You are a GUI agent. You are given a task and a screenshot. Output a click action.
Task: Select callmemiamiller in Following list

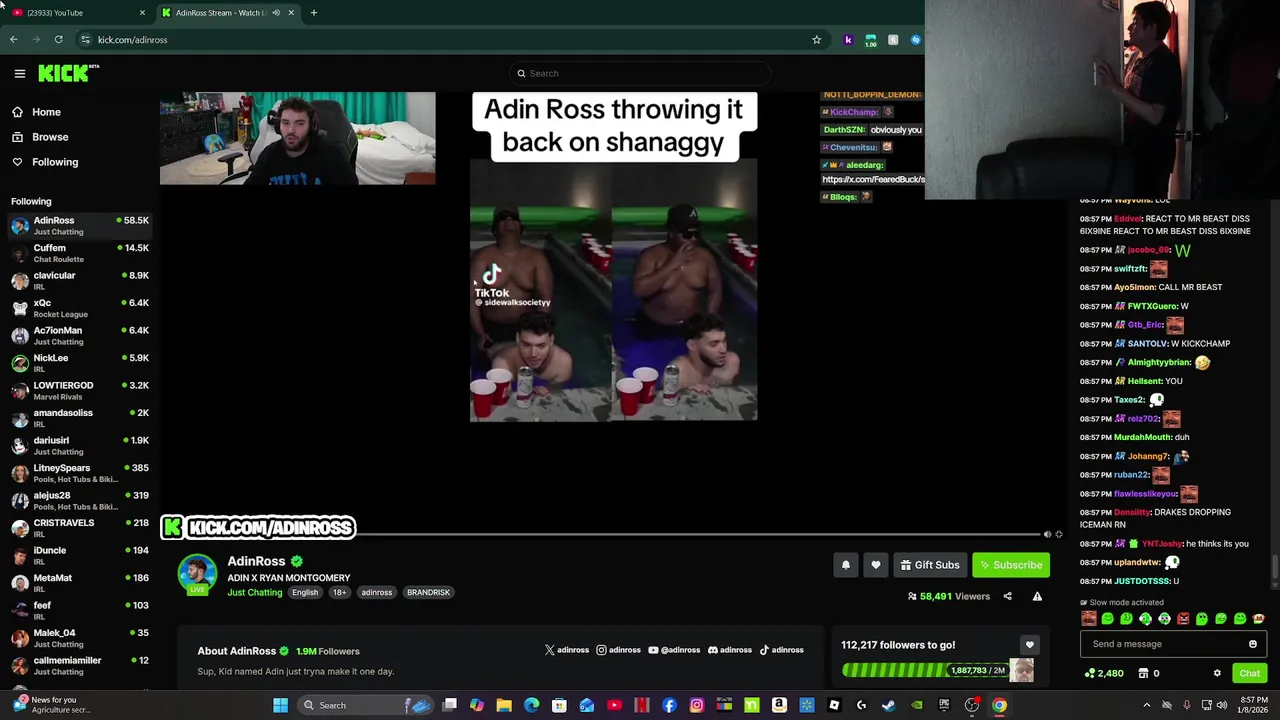click(80, 665)
